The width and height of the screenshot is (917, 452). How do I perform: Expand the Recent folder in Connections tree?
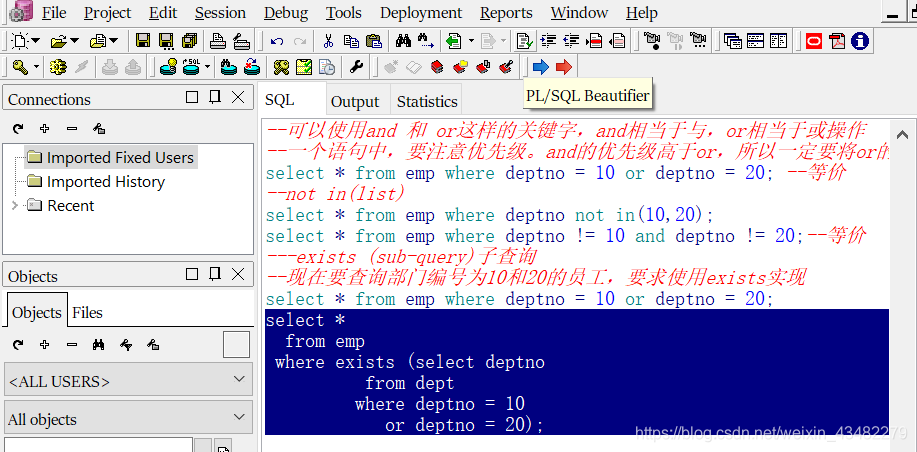coord(15,206)
